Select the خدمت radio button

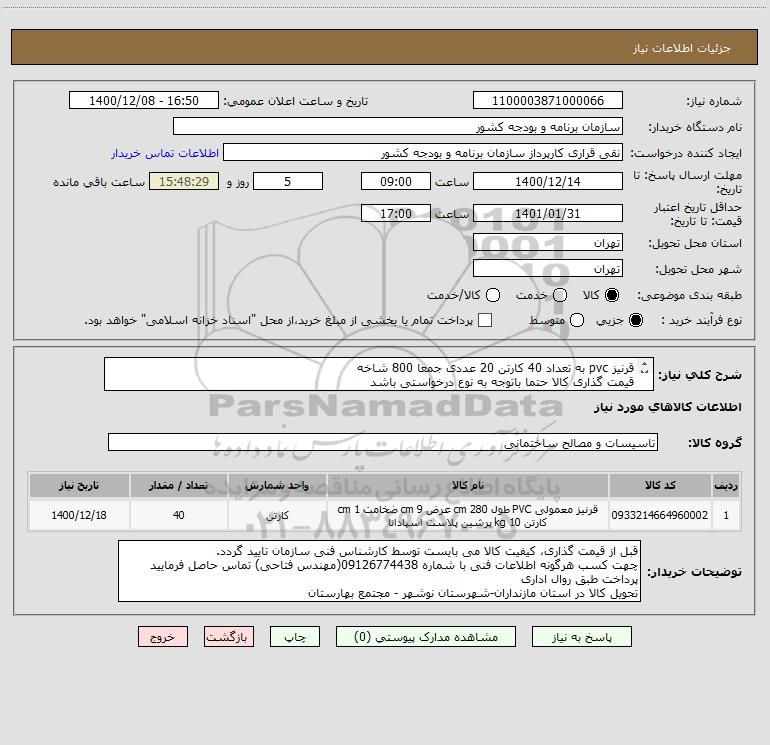click(560, 295)
